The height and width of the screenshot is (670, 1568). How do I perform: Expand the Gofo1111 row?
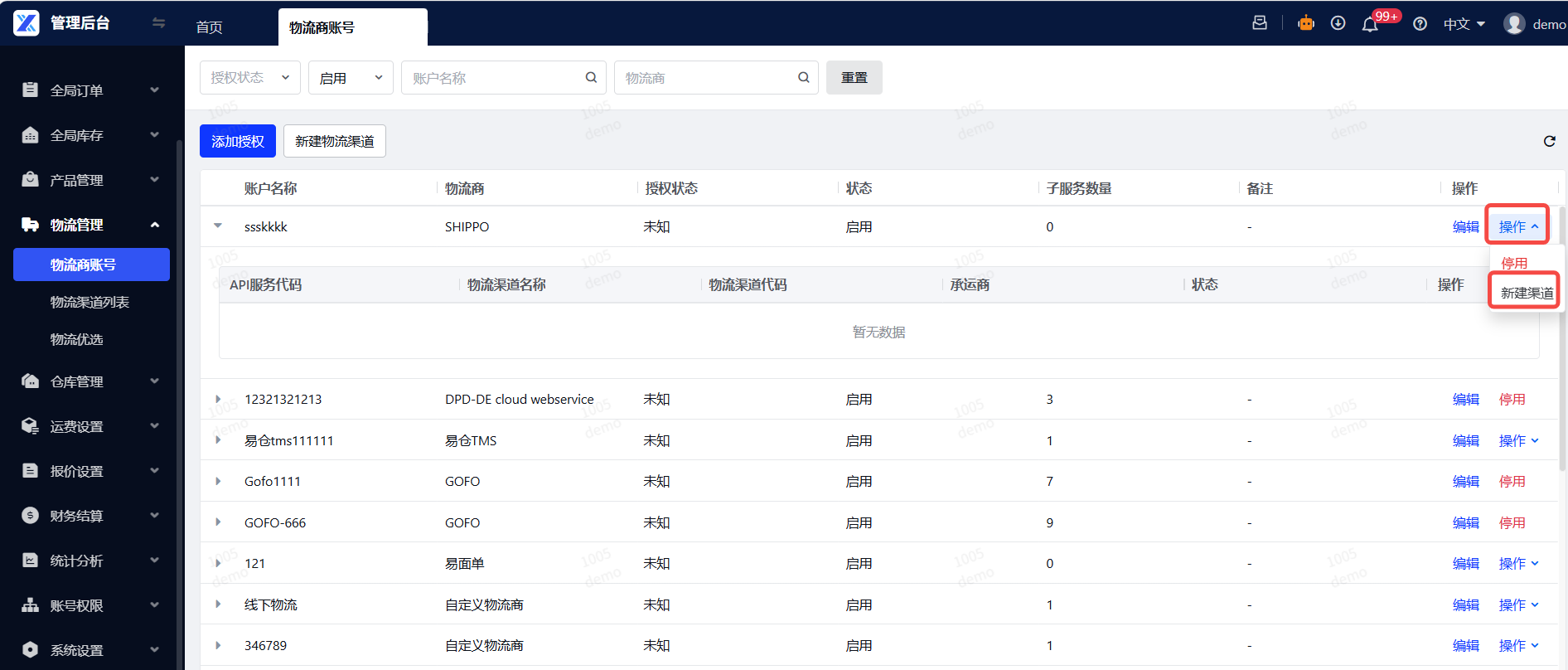coord(218,481)
